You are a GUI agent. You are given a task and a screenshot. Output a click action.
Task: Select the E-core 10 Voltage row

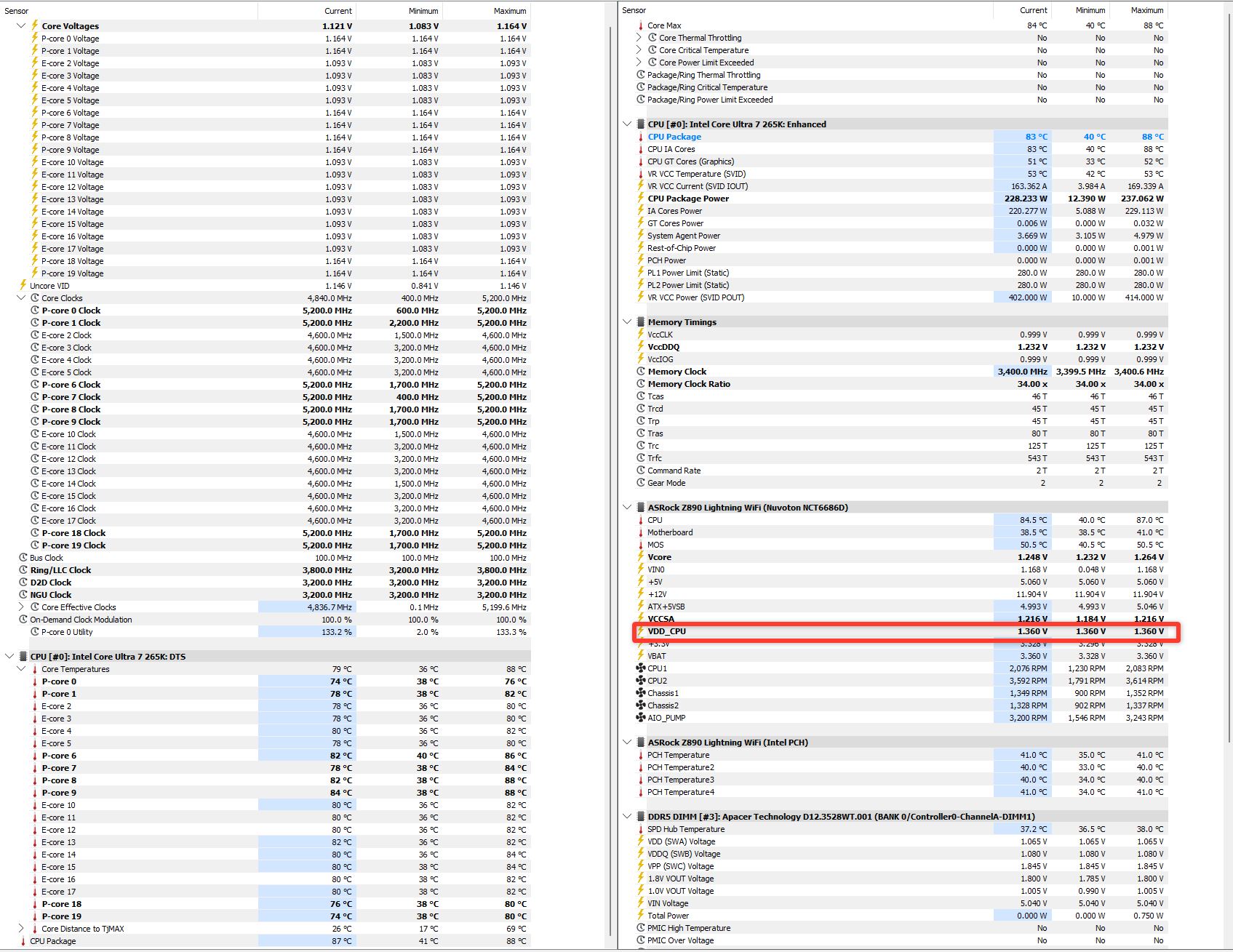pos(266,162)
